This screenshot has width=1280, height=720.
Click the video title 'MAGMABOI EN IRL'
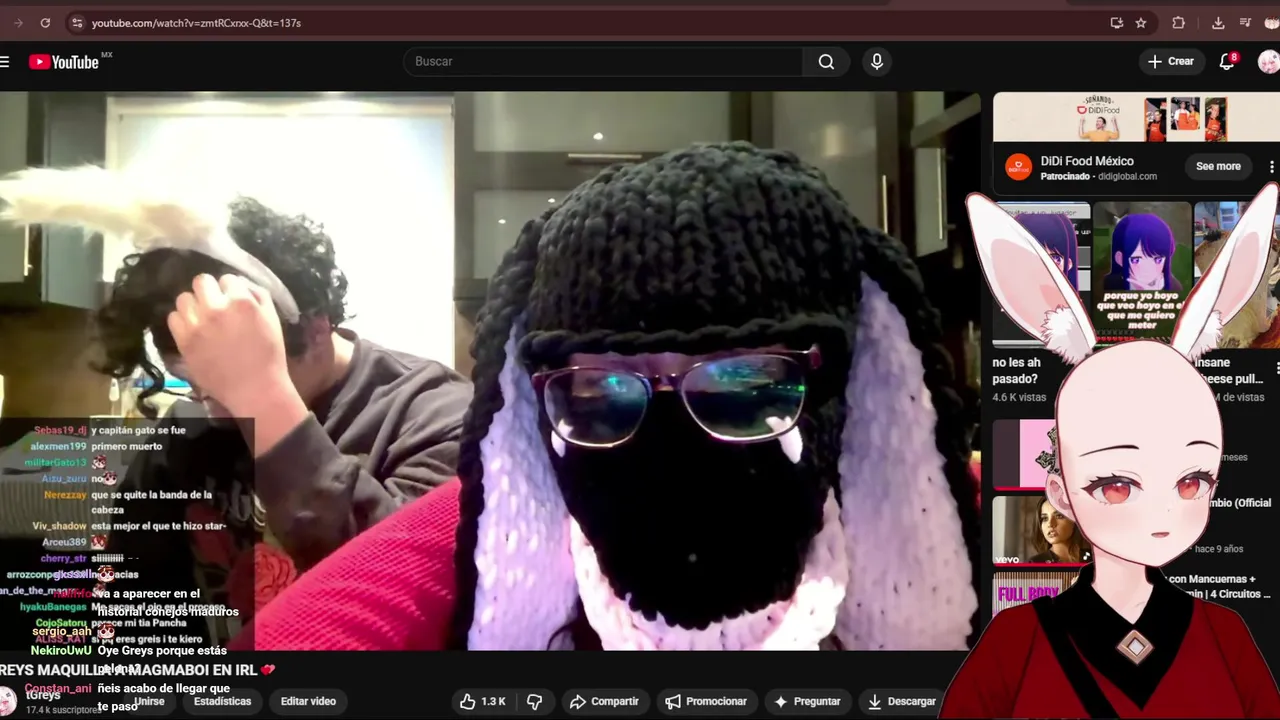[x=137, y=670]
